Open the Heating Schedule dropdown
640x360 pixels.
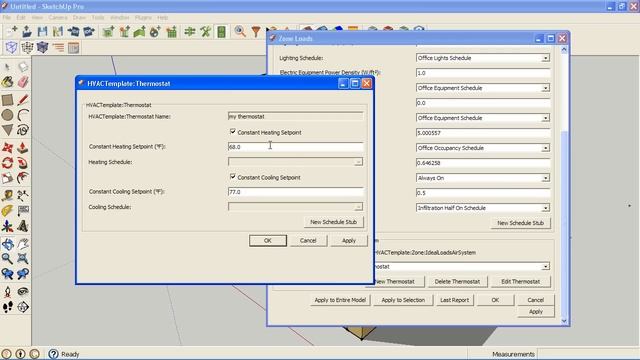358,162
